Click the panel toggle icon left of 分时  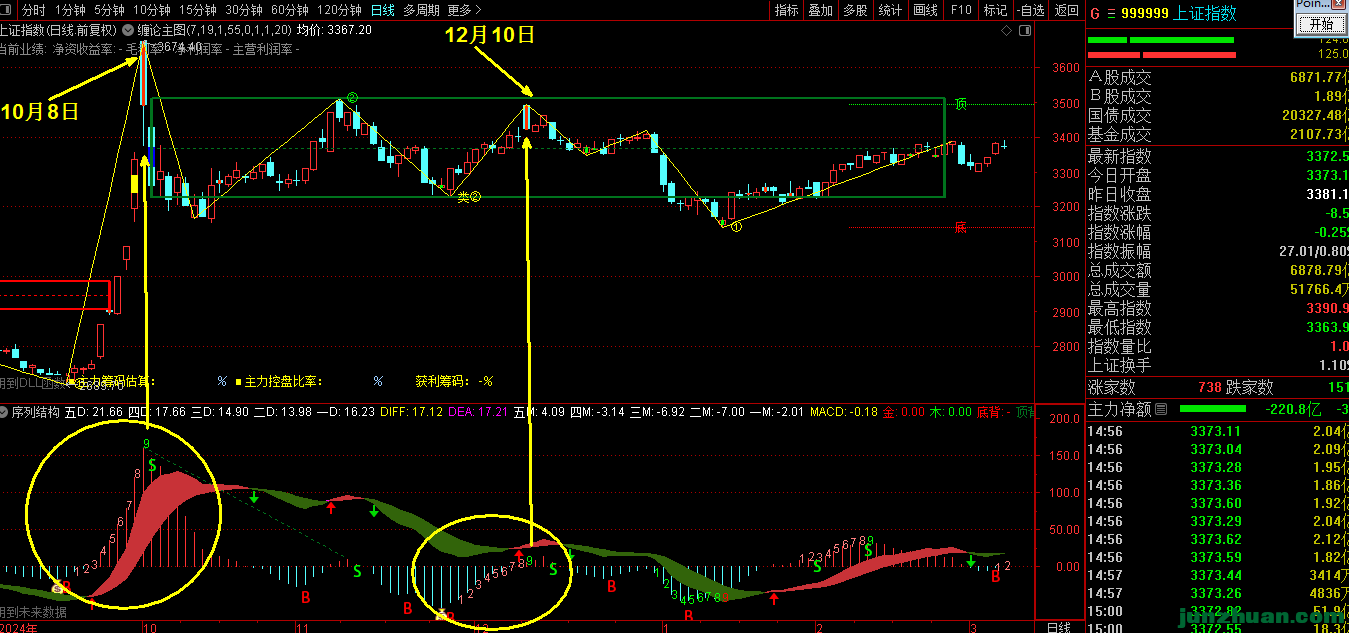pos(8,10)
